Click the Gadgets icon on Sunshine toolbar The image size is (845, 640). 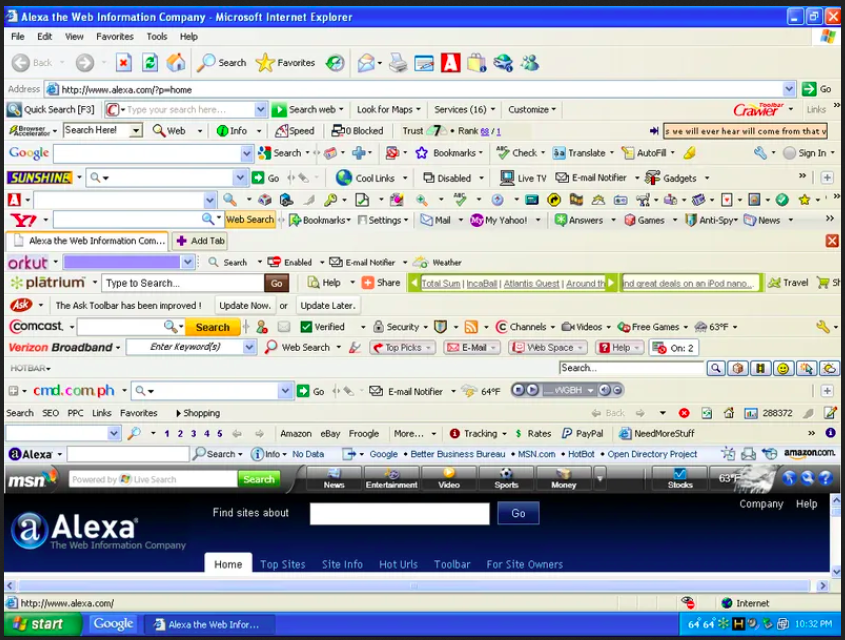click(652, 178)
